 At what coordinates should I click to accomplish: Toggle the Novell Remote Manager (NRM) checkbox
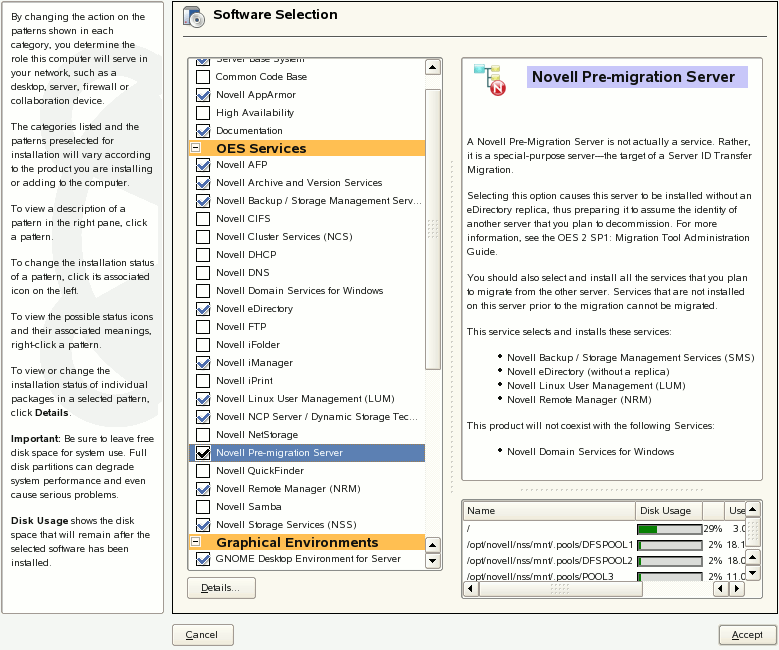pos(203,488)
